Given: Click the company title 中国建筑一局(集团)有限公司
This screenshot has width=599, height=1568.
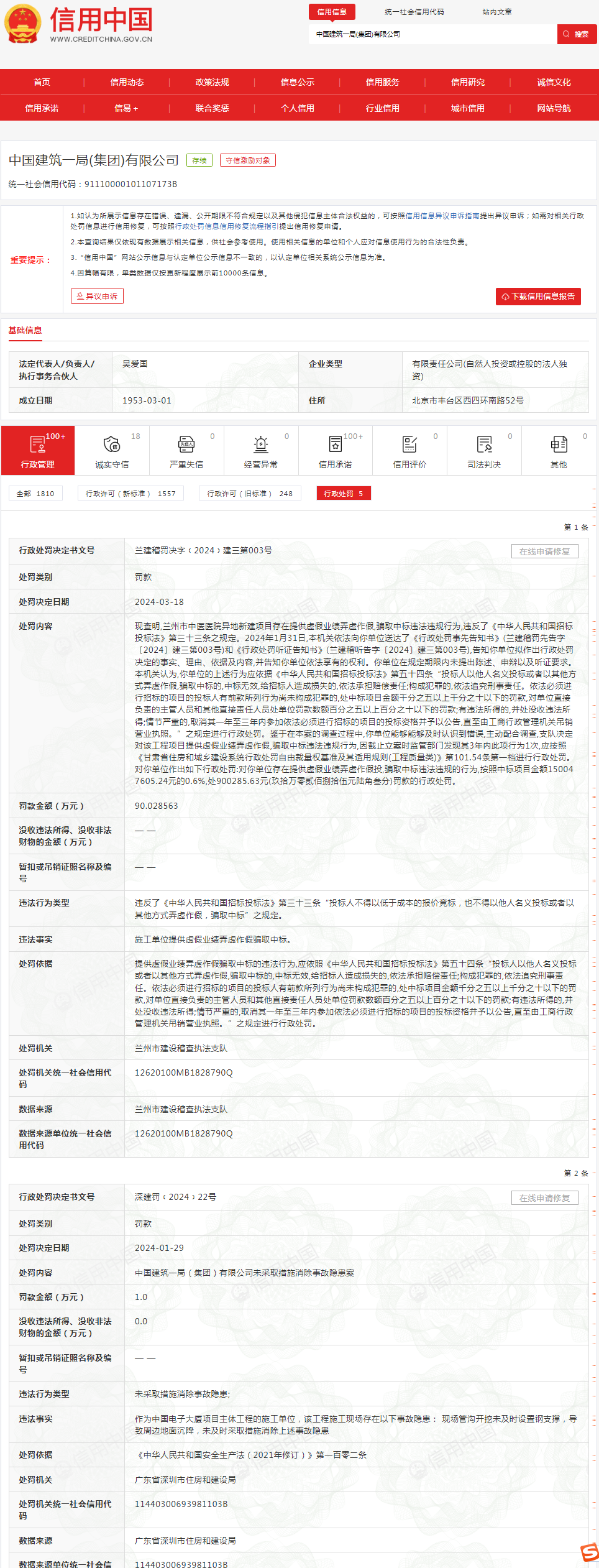Looking at the screenshot, I should point(94,160).
